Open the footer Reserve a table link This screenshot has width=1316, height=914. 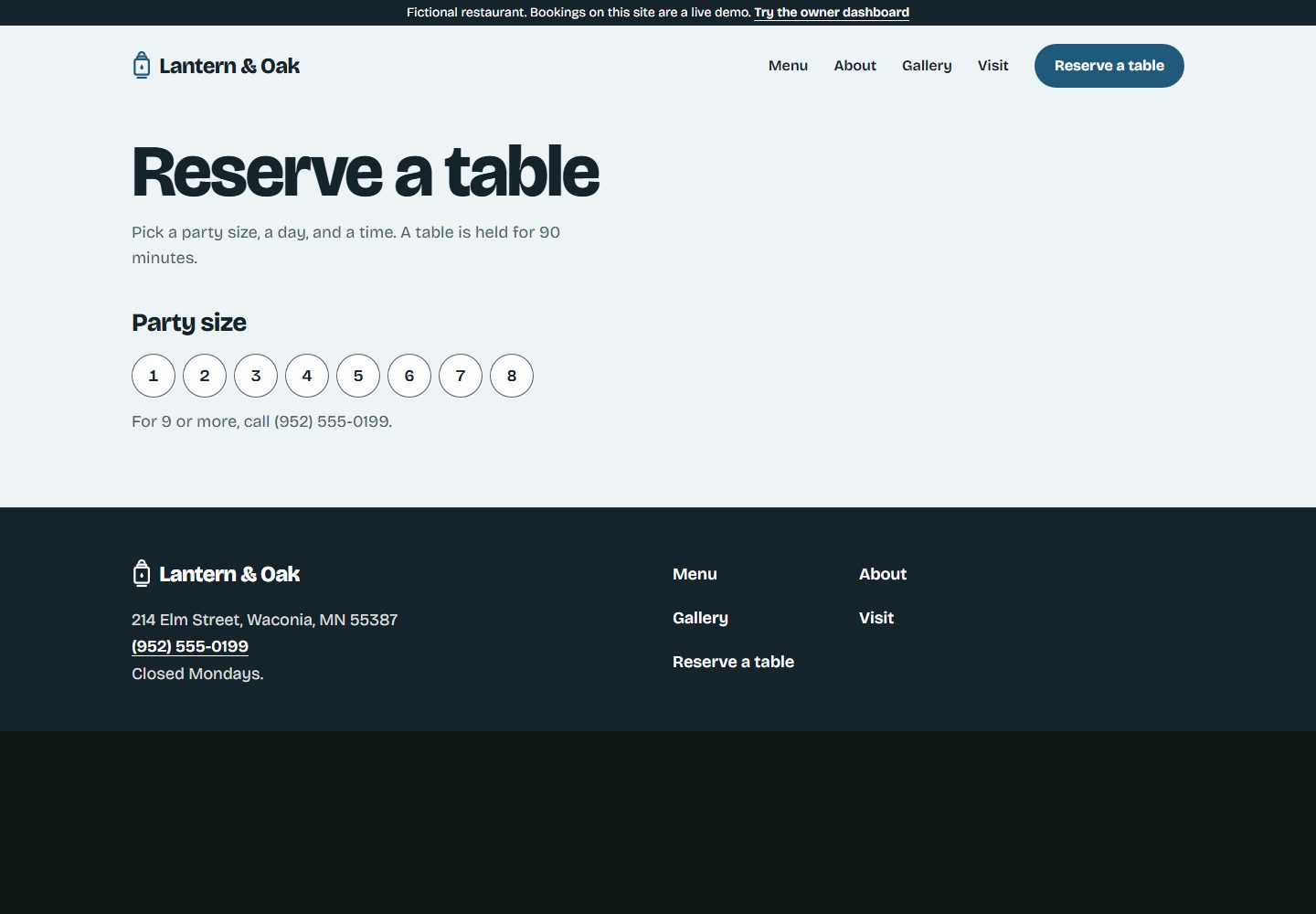pyautogui.click(x=733, y=662)
